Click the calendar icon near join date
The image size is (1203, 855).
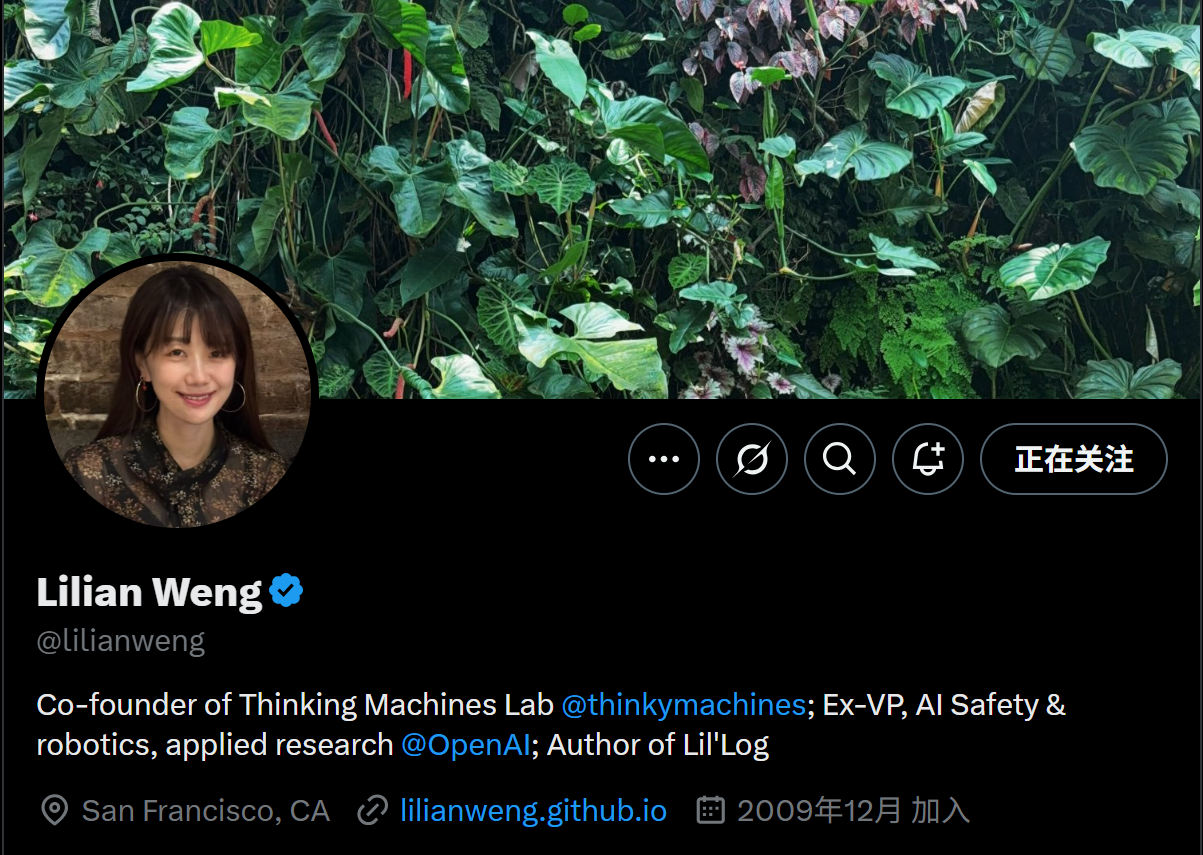pos(710,810)
